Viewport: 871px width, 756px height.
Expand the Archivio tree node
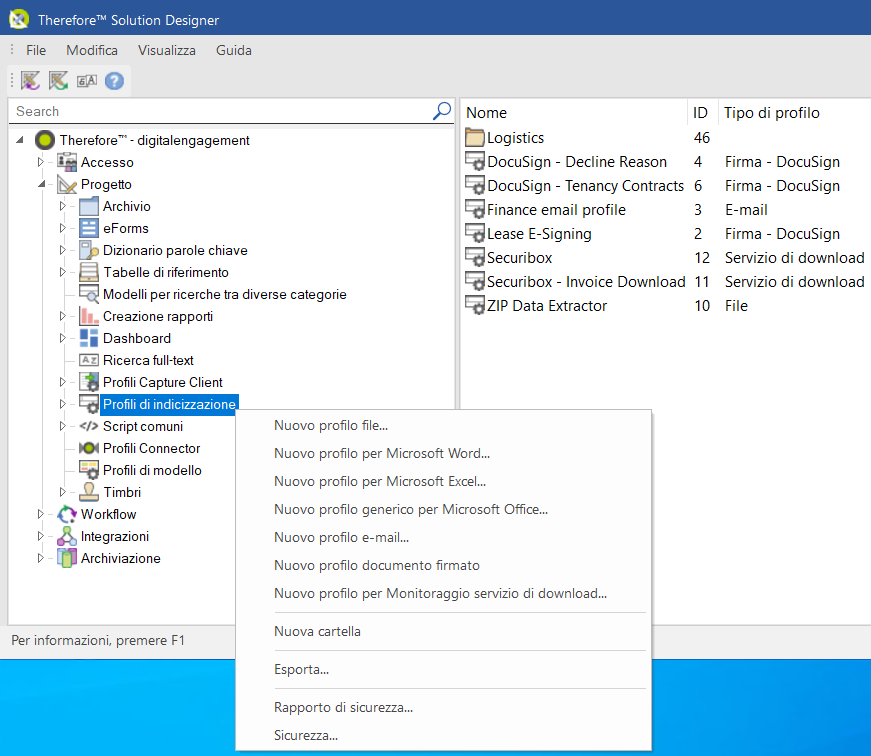tap(63, 206)
